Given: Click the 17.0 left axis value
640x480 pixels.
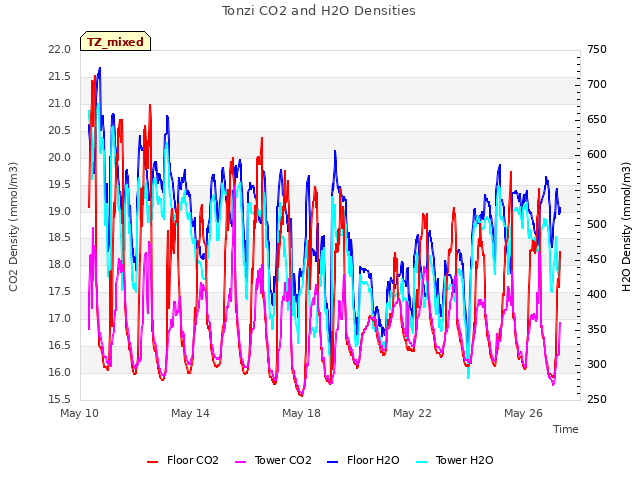Looking at the screenshot, I should click(60, 319).
